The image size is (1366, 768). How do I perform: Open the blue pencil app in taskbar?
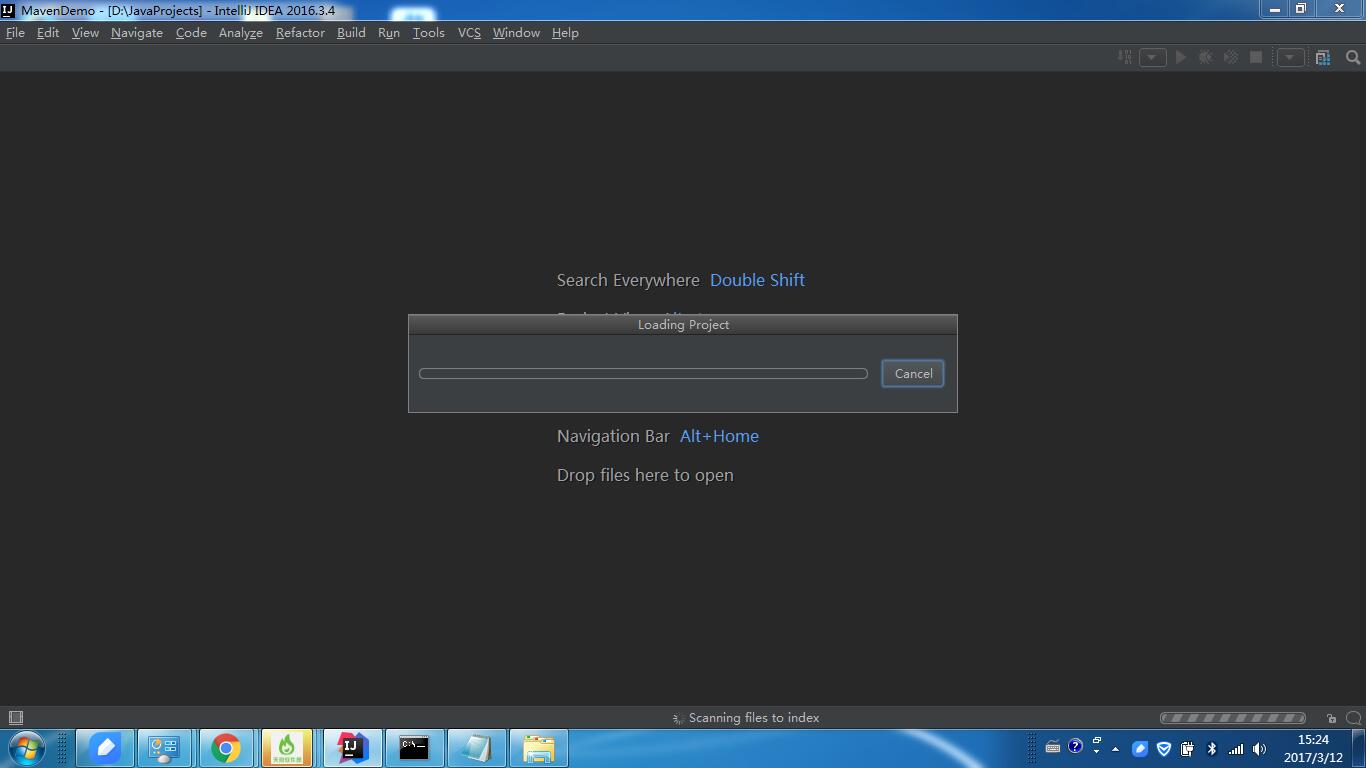105,748
